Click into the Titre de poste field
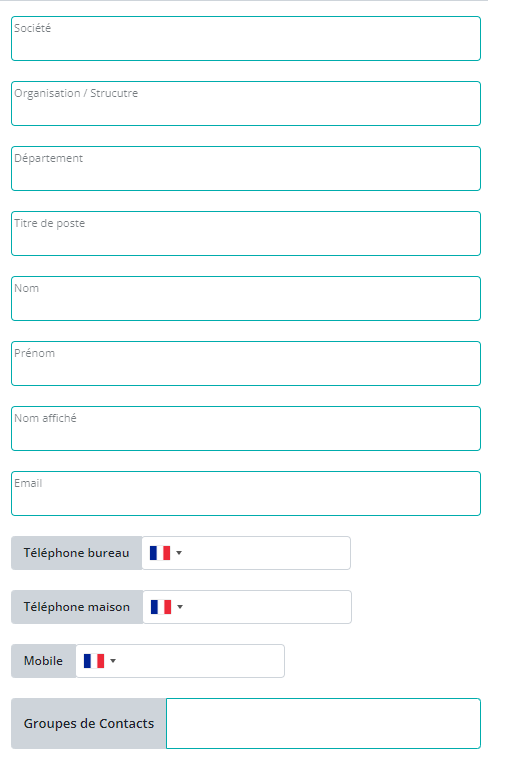Image resolution: width=505 pixels, height=769 pixels. 246,233
